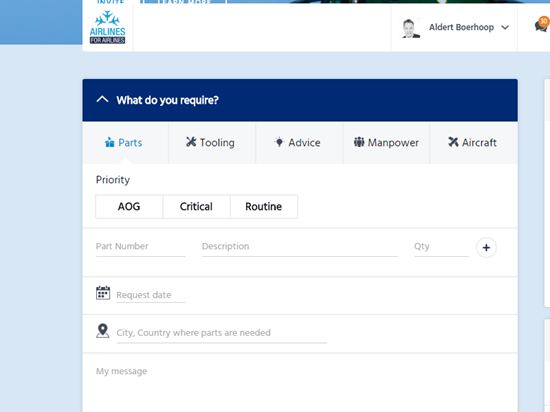550x412 pixels.
Task: Click the calendar icon
Action: point(103,293)
